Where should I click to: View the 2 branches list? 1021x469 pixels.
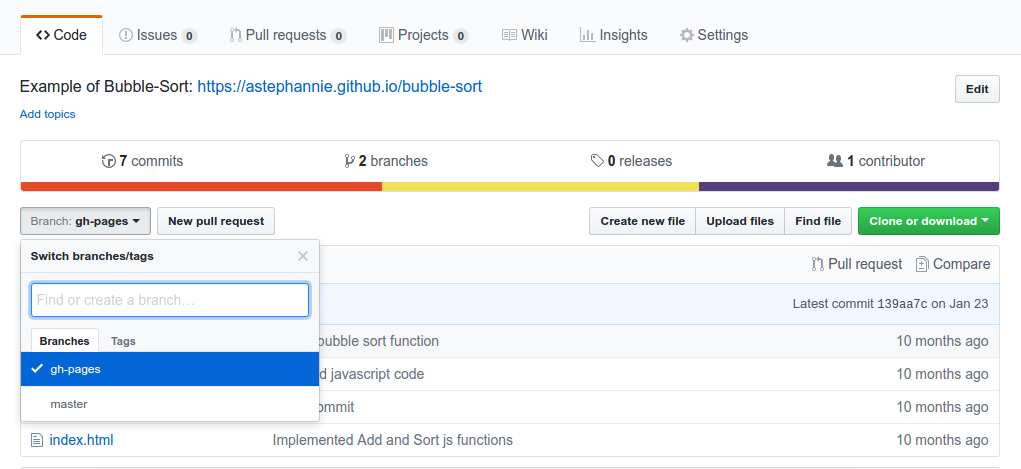pos(385,161)
